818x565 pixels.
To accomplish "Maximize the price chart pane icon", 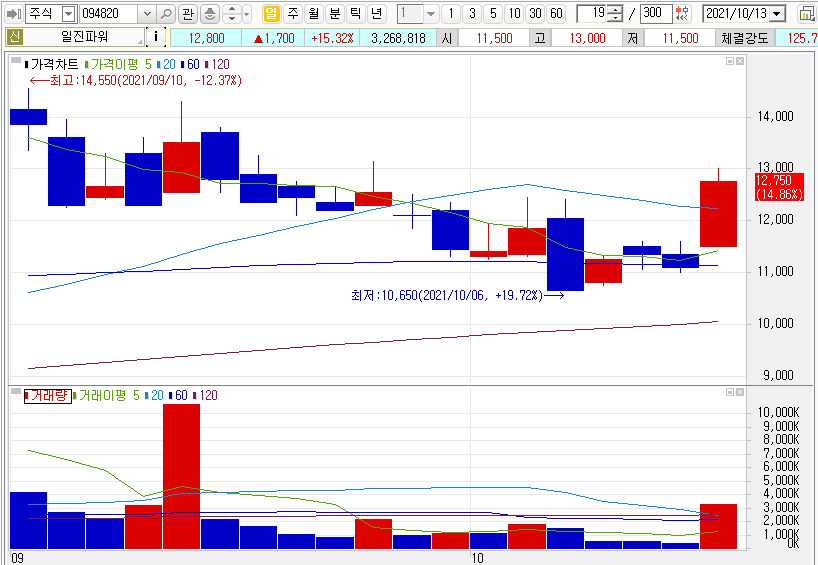I will pyautogui.click(x=730, y=61).
